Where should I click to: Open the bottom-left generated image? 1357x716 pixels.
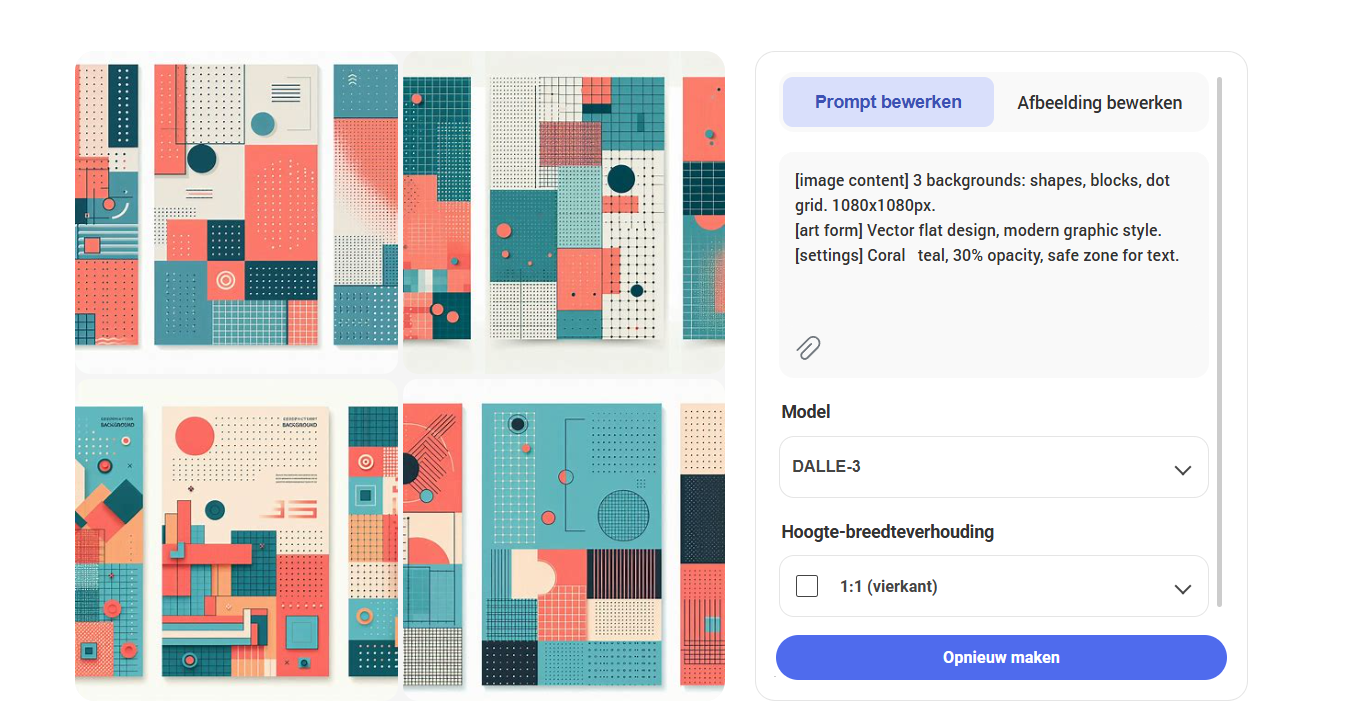click(x=237, y=539)
